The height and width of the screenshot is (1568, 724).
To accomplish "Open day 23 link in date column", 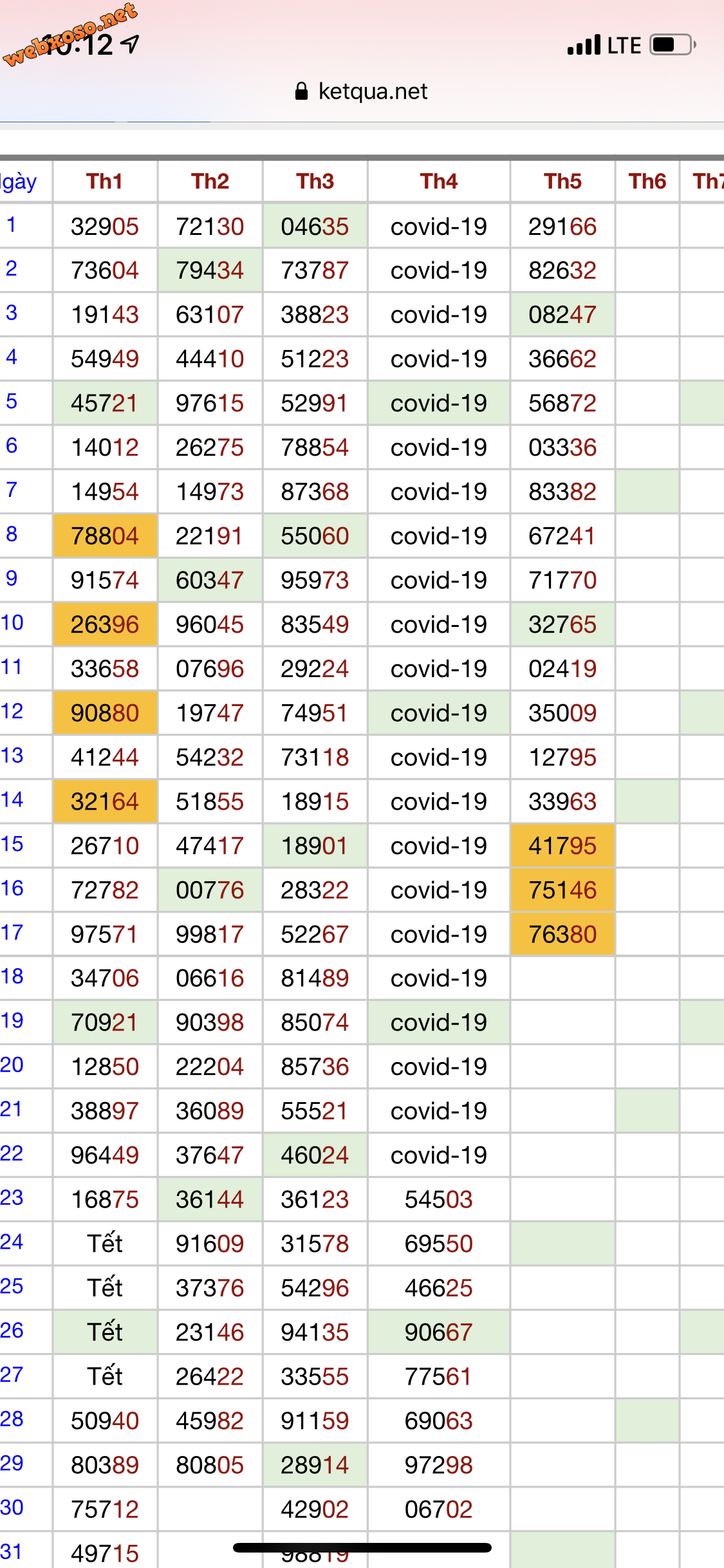I will pyautogui.click(x=12, y=1197).
